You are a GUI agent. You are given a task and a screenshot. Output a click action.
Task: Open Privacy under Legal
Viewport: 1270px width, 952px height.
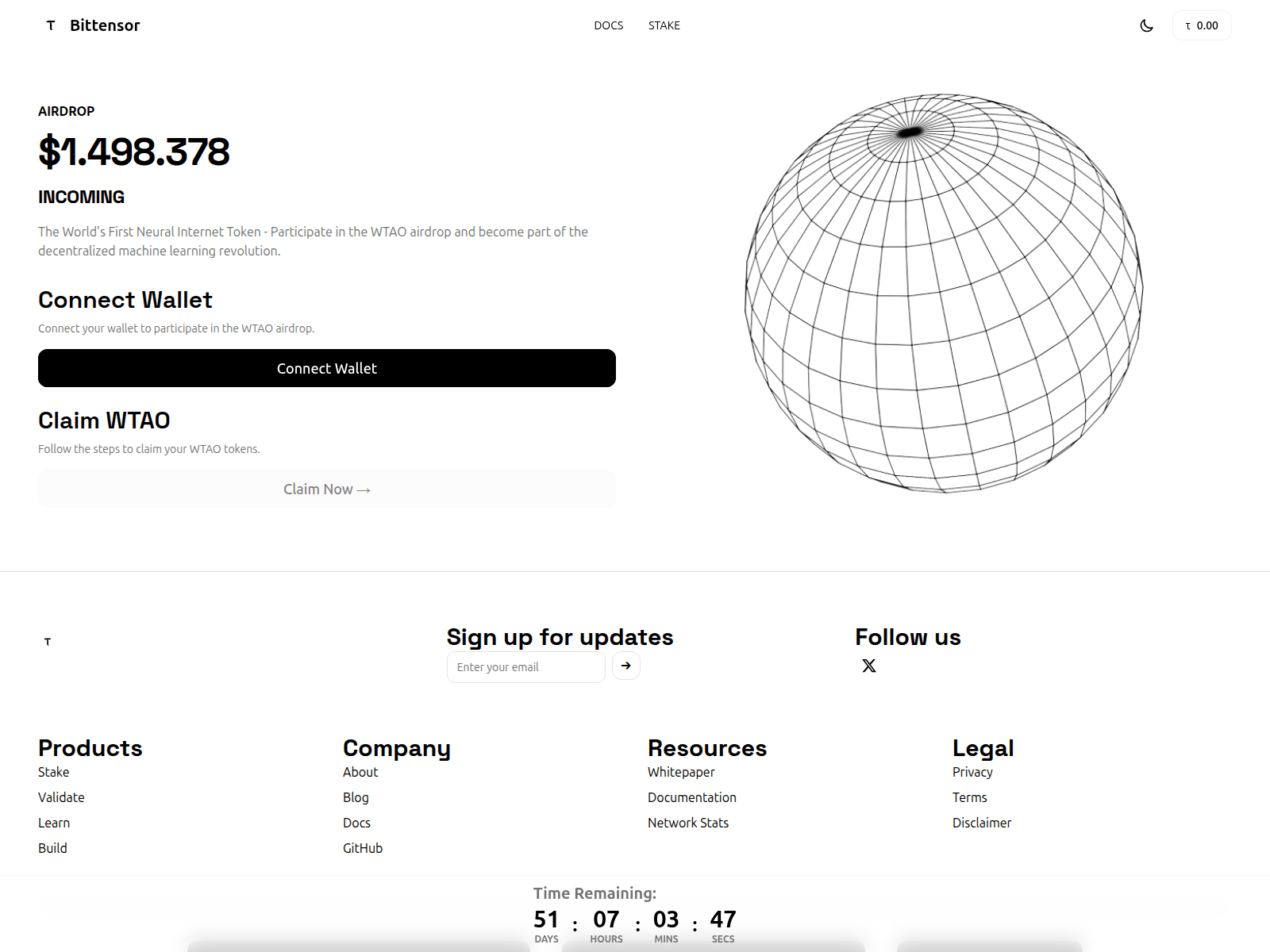[x=972, y=772]
